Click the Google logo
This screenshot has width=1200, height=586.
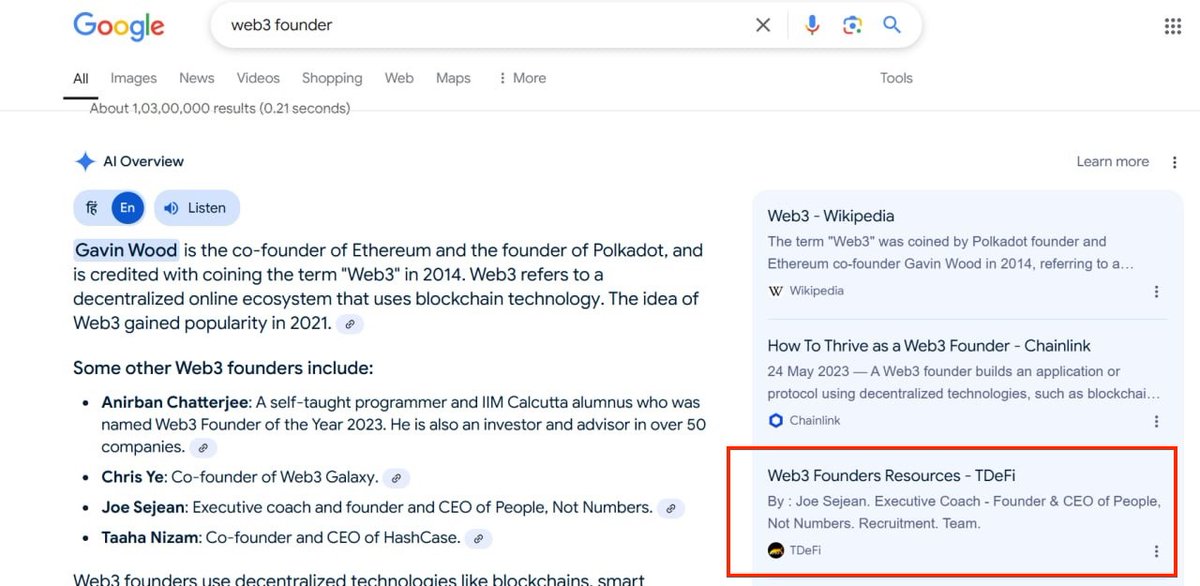click(118, 26)
